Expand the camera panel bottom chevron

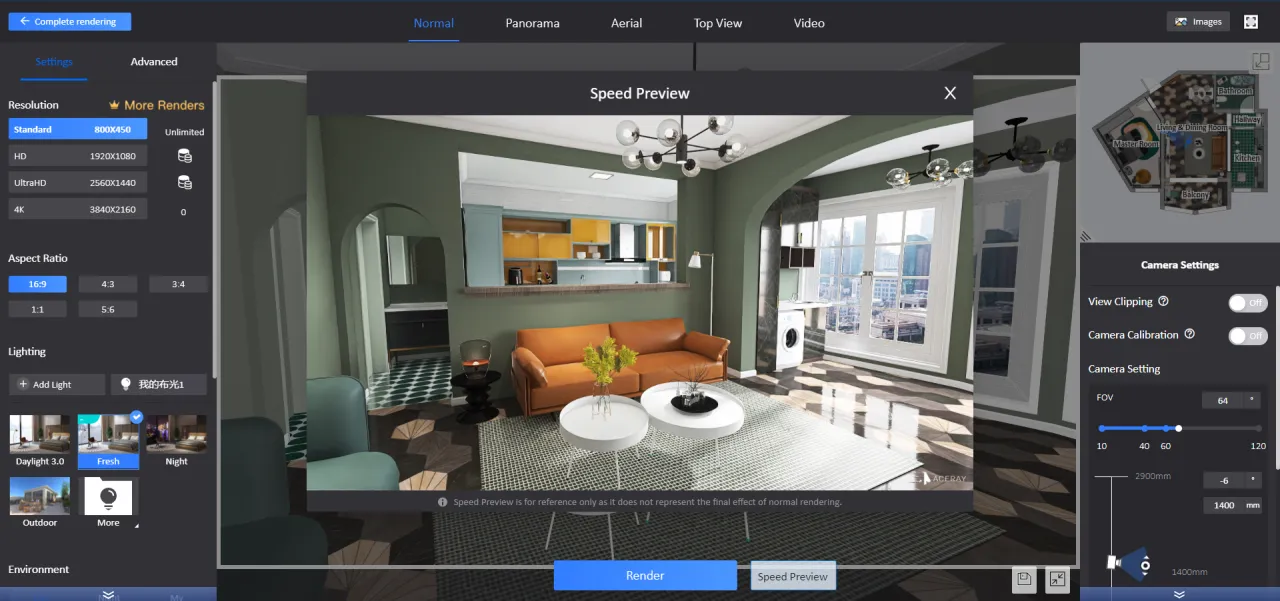tap(1179, 594)
